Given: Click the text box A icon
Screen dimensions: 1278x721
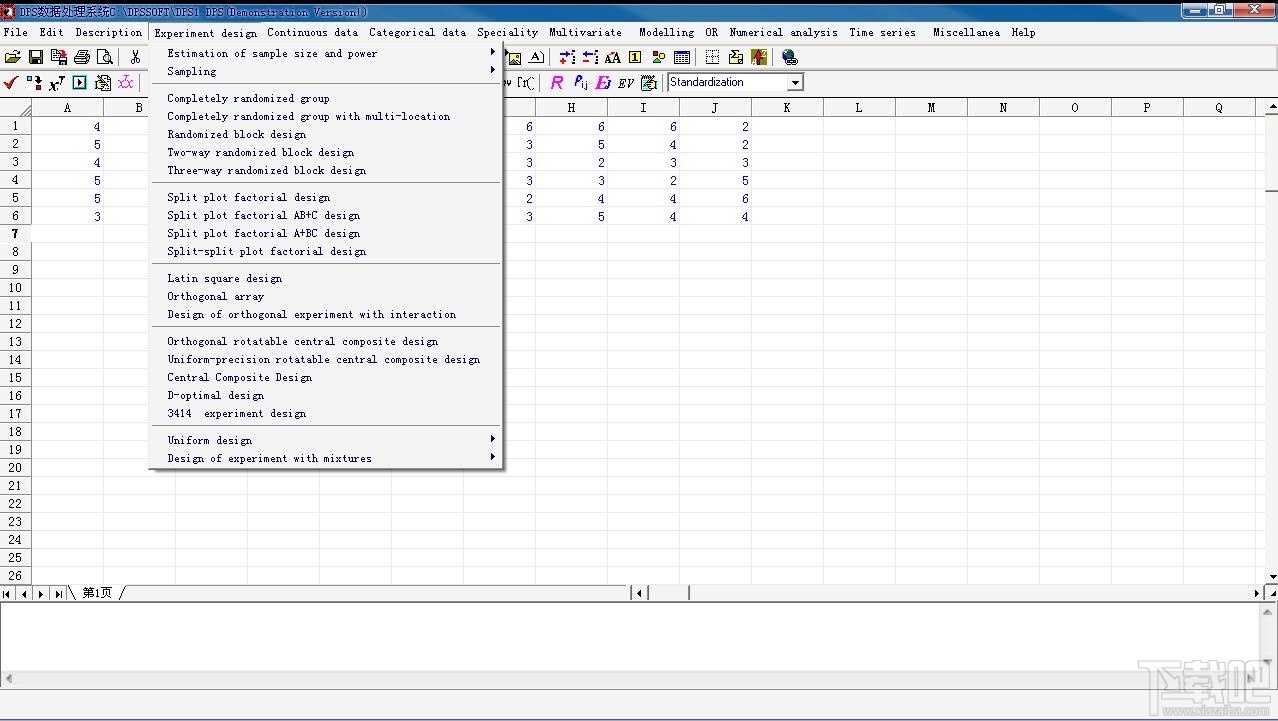Looking at the screenshot, I should (x=536, y=58).
